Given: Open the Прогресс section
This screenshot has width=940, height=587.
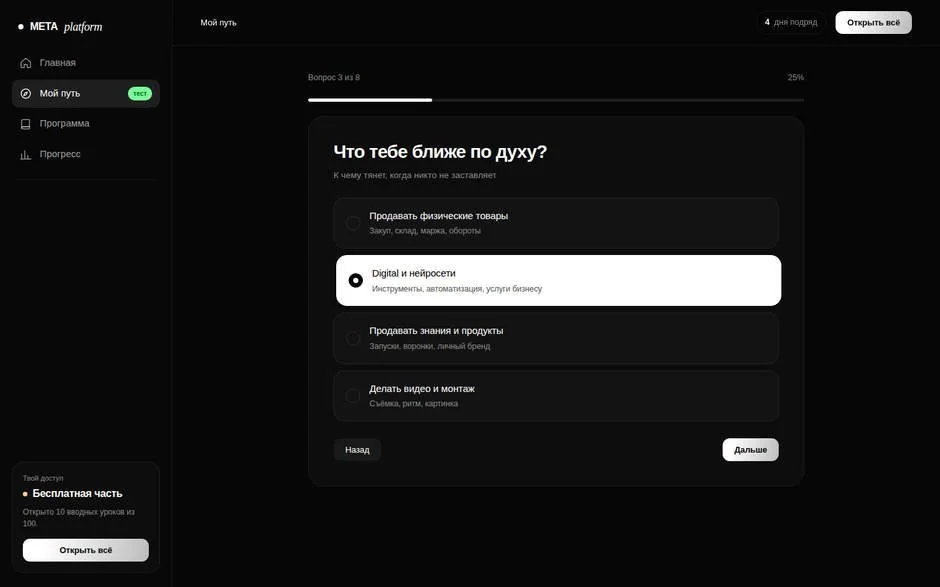Looking at the screenshot, I should pos(86,154).
